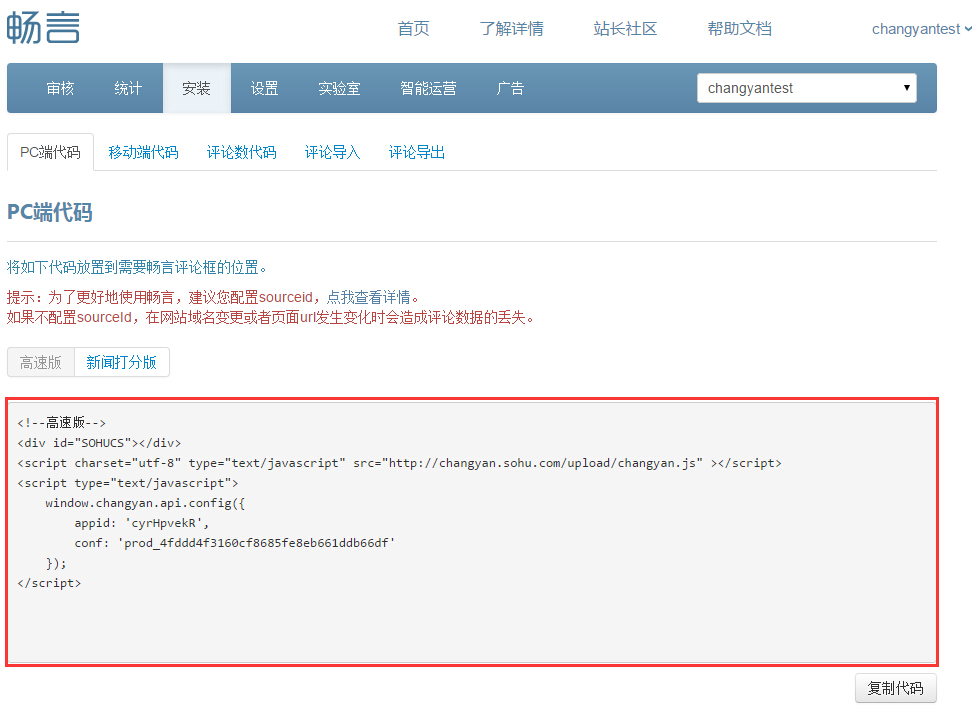Click the PC端代码 heading
This screenshot has width=977, height=712.
coord(50,212)
